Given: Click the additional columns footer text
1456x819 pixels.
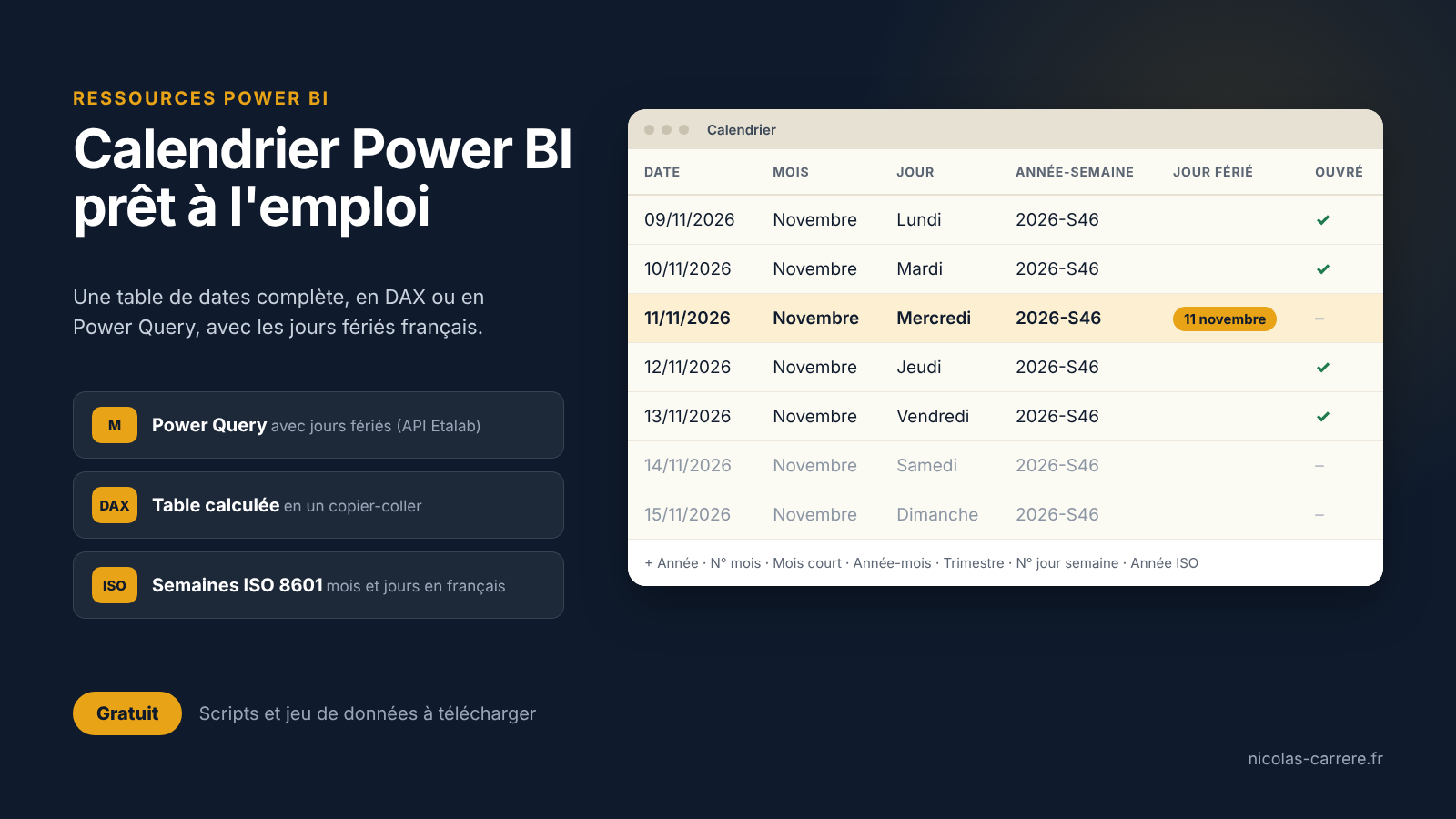Looking at the screenshot, I should (921, 563).
